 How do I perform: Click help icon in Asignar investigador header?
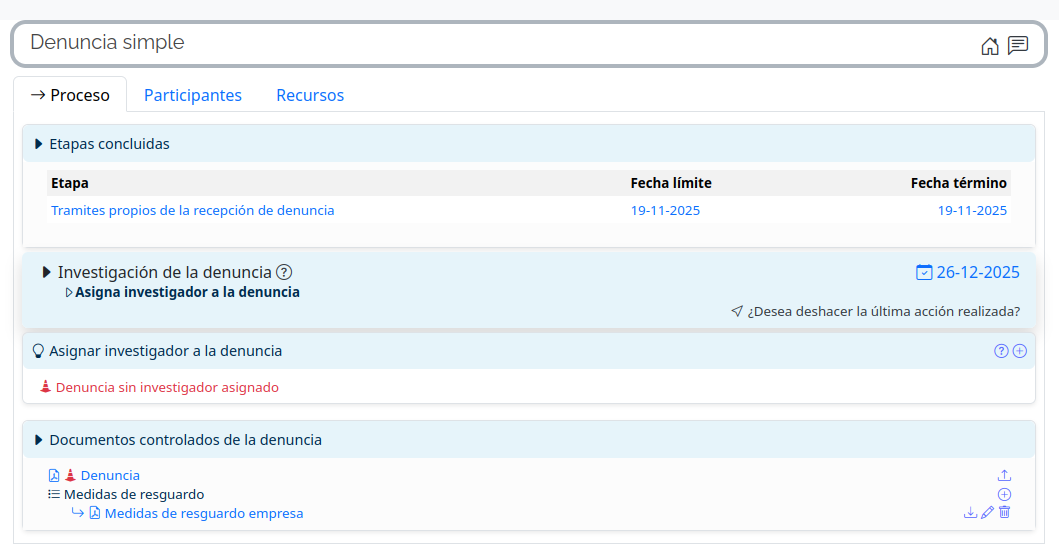[1001, 351]
